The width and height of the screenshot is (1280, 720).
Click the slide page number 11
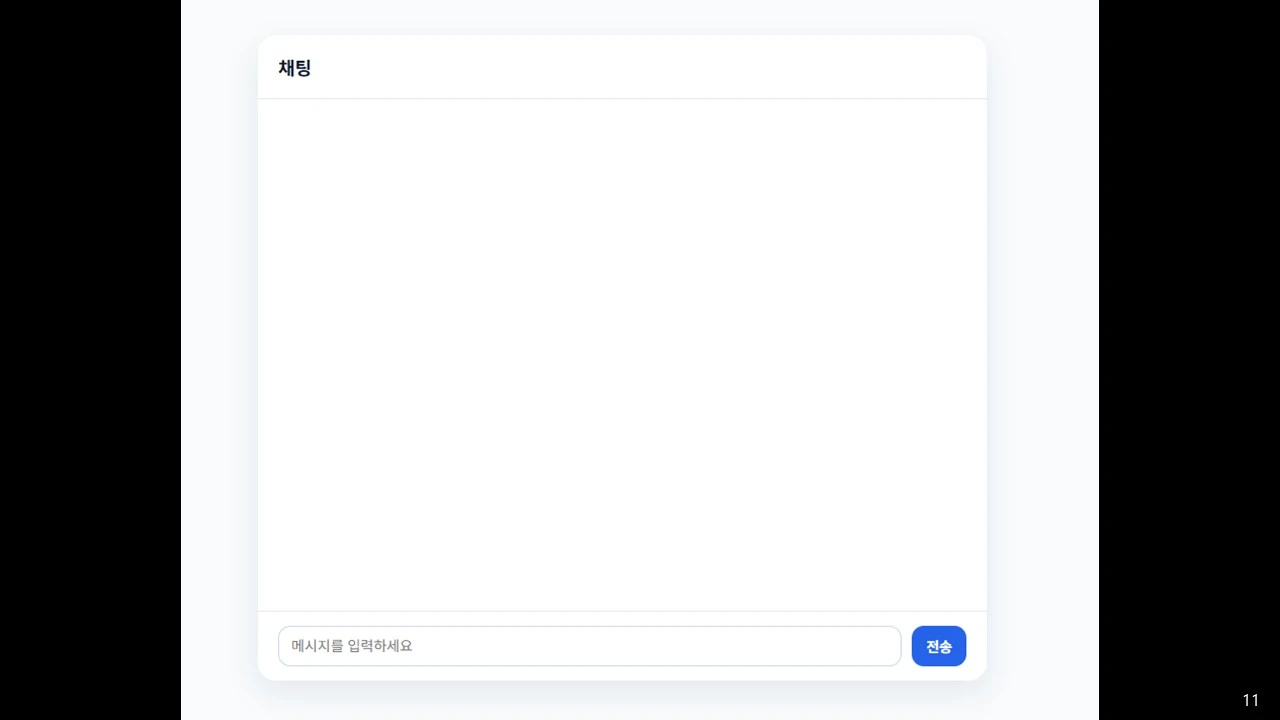tap(1250, 699)
